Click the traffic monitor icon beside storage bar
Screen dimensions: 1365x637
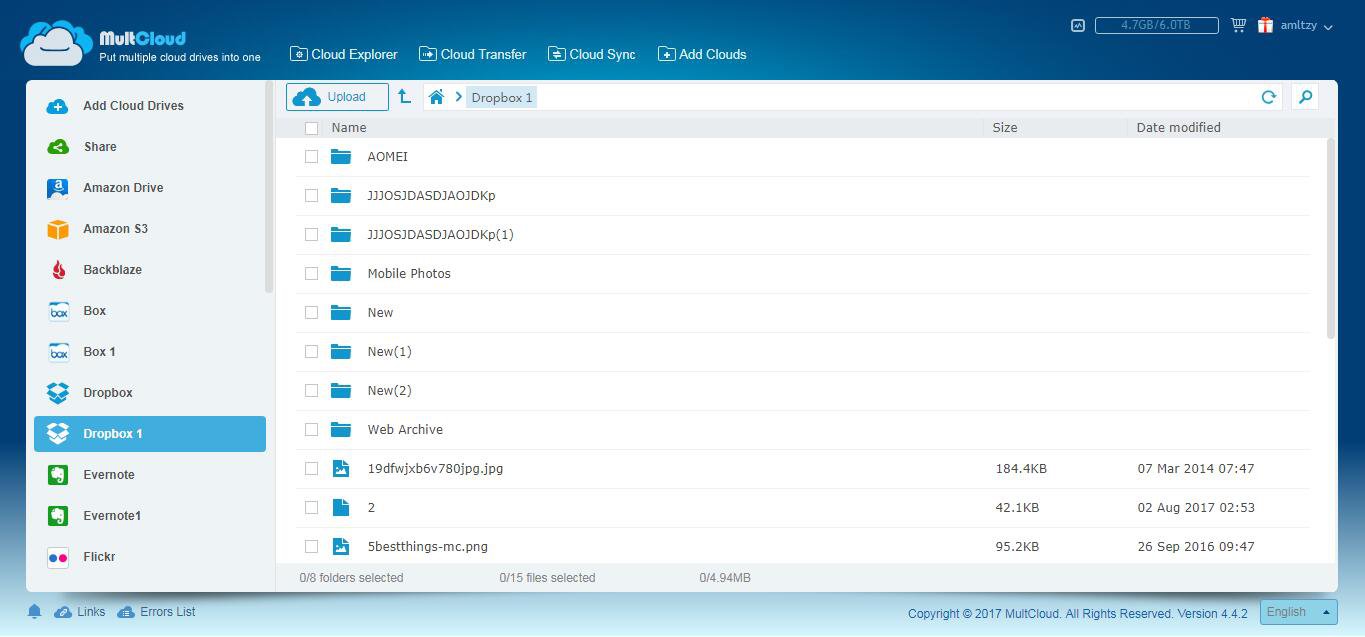(x=1077, y=25)
